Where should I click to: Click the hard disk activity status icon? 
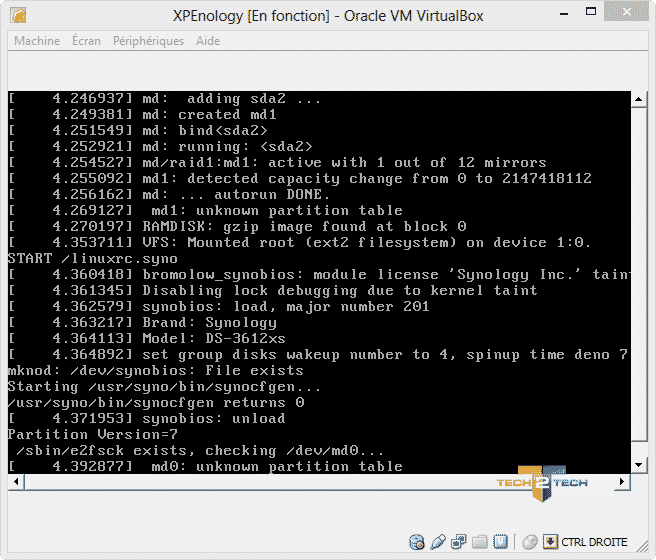pyautogui.click(x=417, y=542)
